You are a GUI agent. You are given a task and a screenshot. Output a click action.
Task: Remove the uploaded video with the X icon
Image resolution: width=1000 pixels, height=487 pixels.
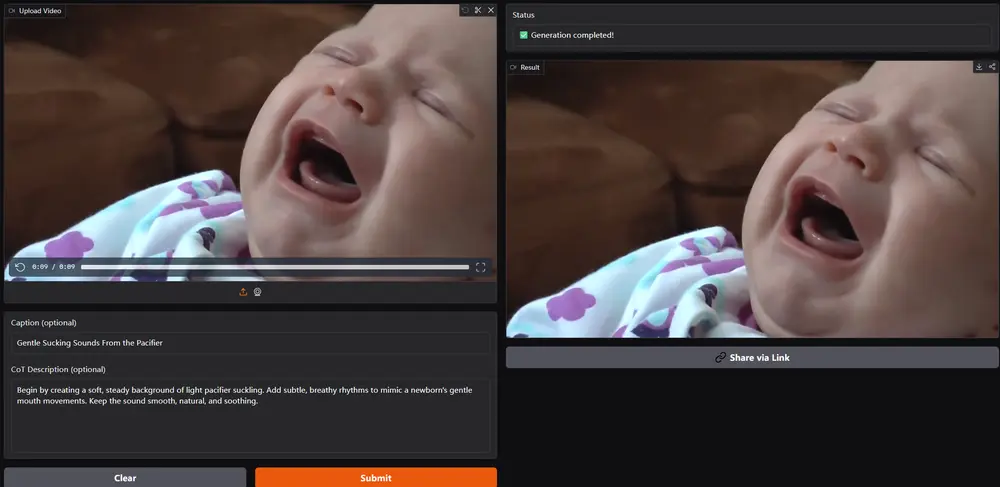(x=491, y=10)
